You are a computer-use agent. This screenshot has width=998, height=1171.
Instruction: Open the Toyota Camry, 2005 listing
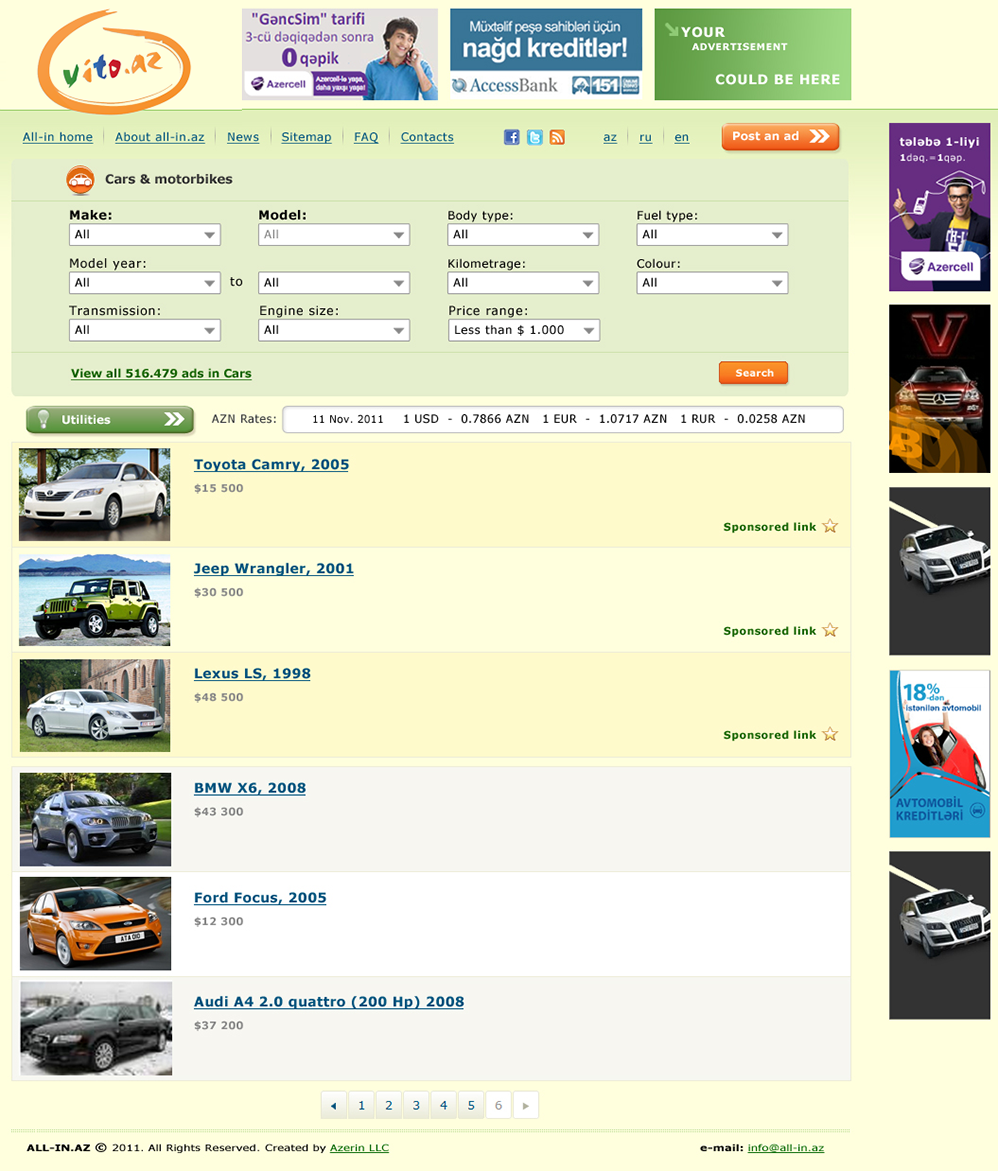click(271, 465)
